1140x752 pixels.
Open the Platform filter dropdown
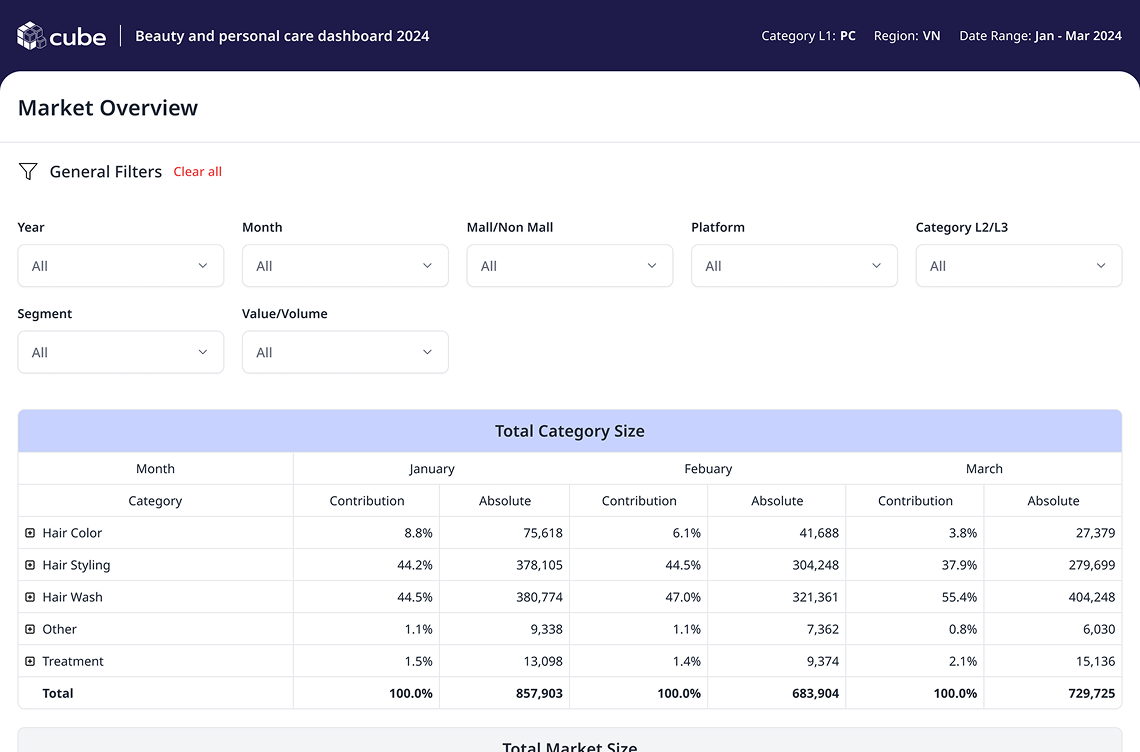click(794, 266)
